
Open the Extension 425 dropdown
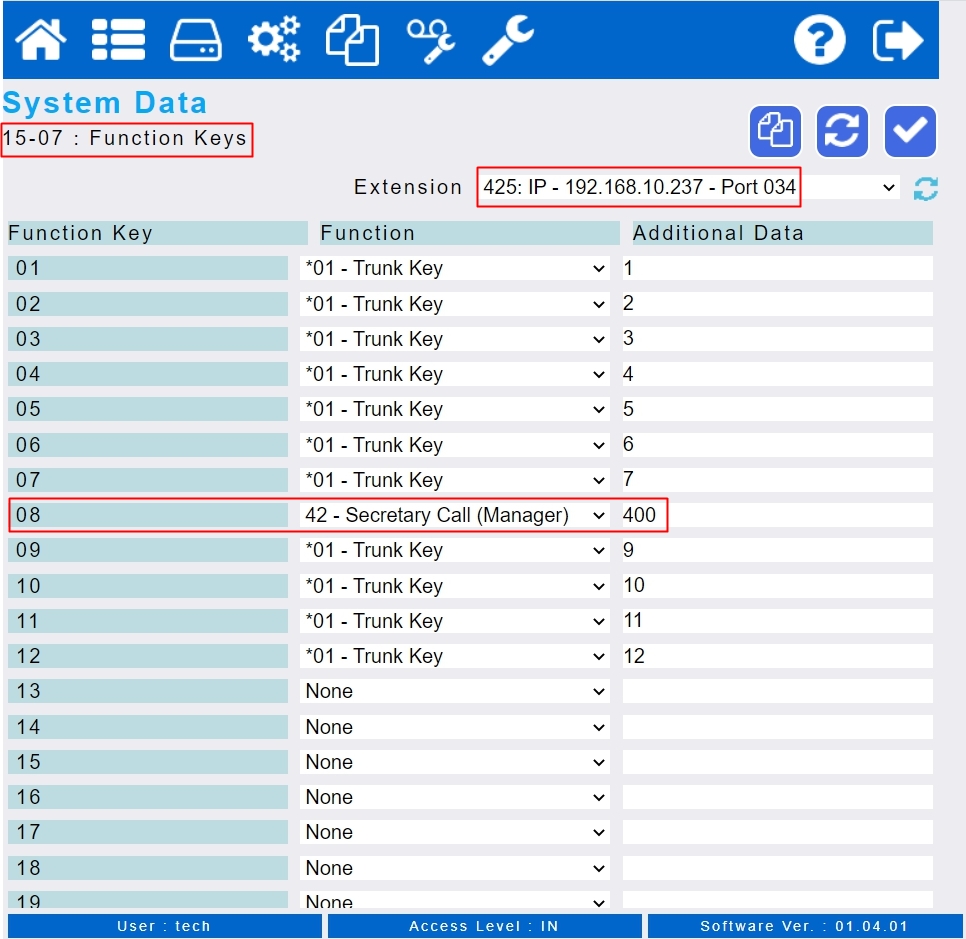689,187
